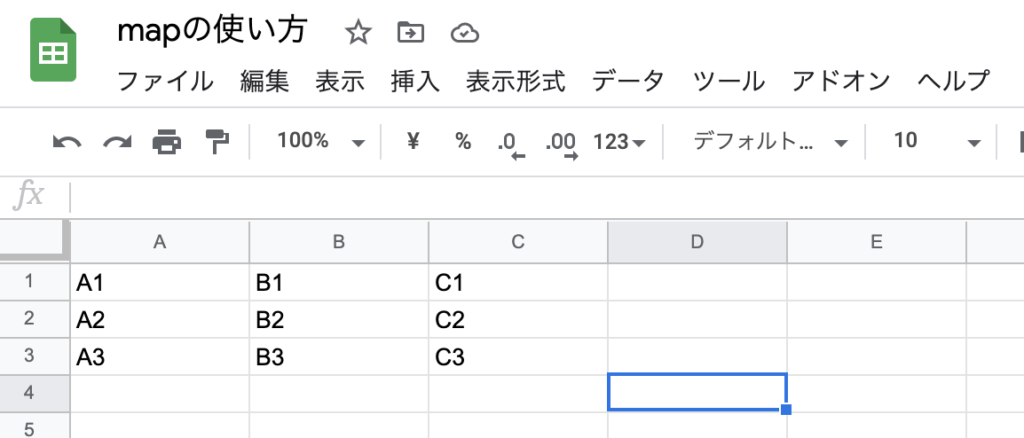This screenshot has height=438, width=1024.
Task: Star the mapの使い方 document
Action: pyautogui.click(x=358, y=32)
